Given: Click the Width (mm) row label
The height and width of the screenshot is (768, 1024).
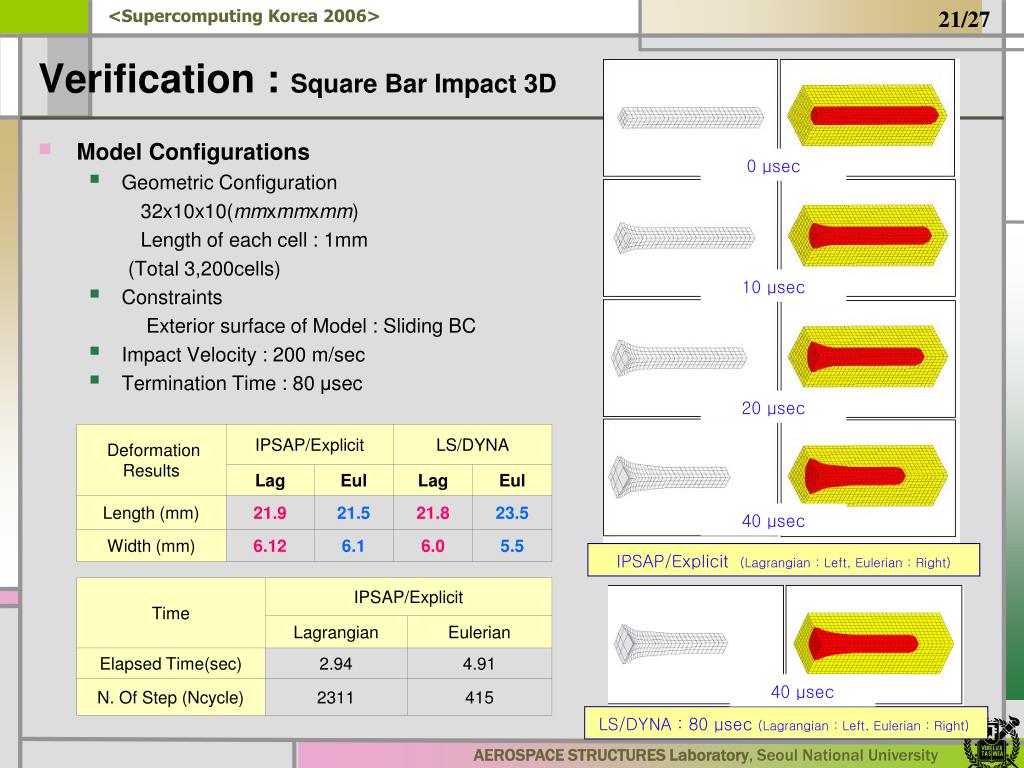Looking at the screenshot, I should [x=152, y=545].
